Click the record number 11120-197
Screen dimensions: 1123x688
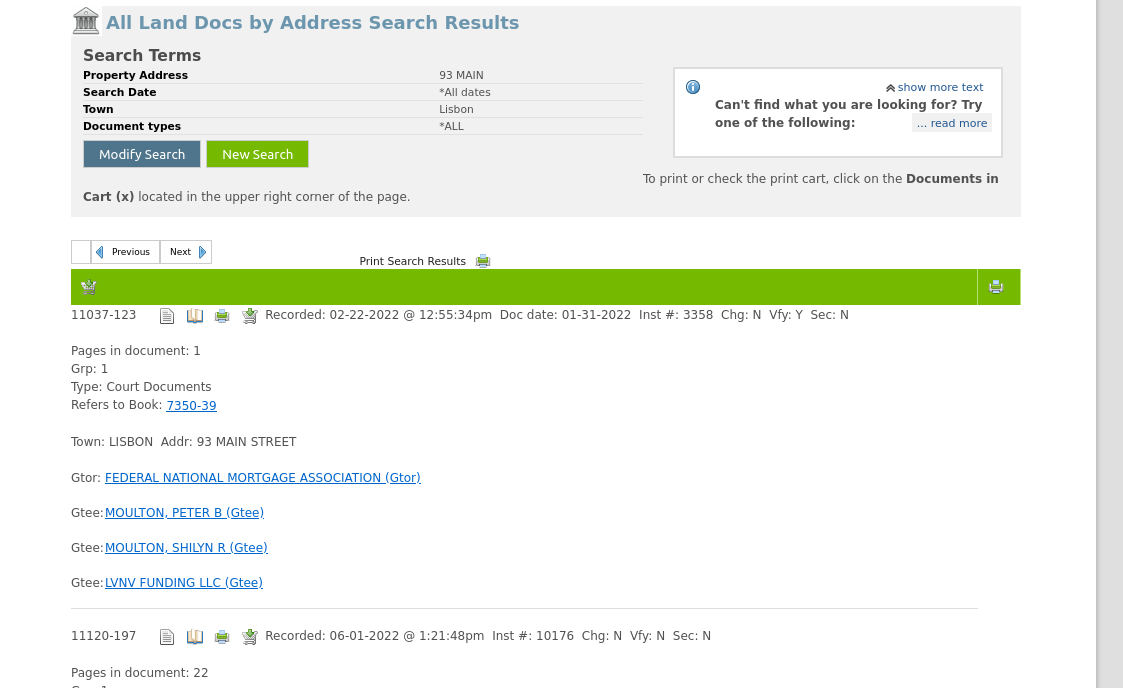(x=103, y=636)
